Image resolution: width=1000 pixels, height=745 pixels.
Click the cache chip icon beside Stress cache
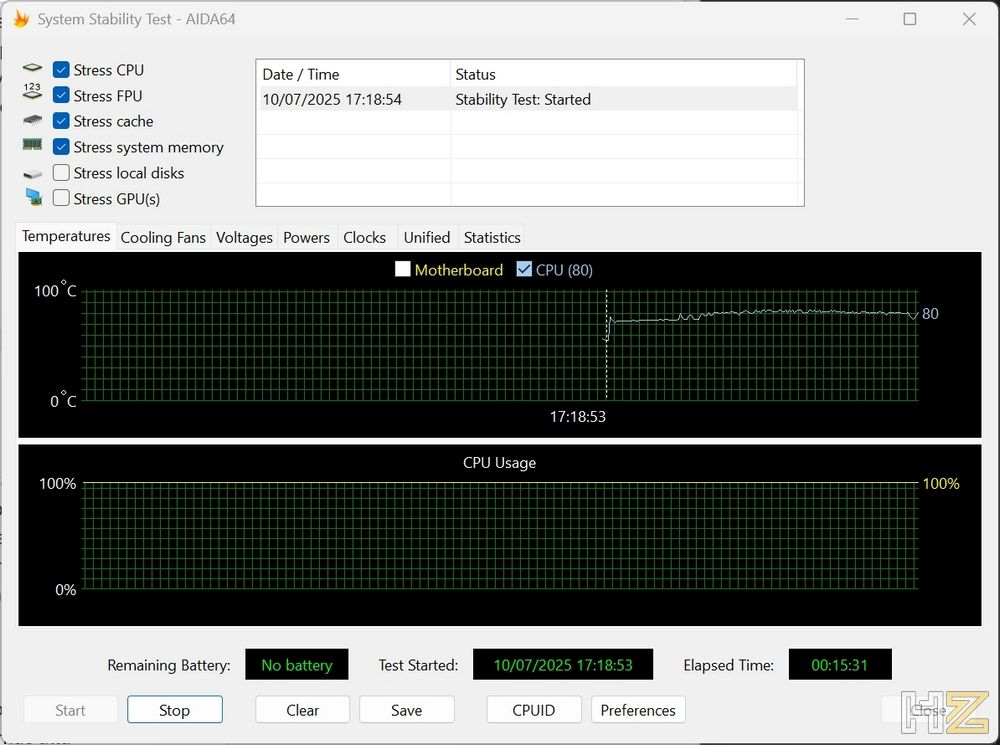coord(32,120)
